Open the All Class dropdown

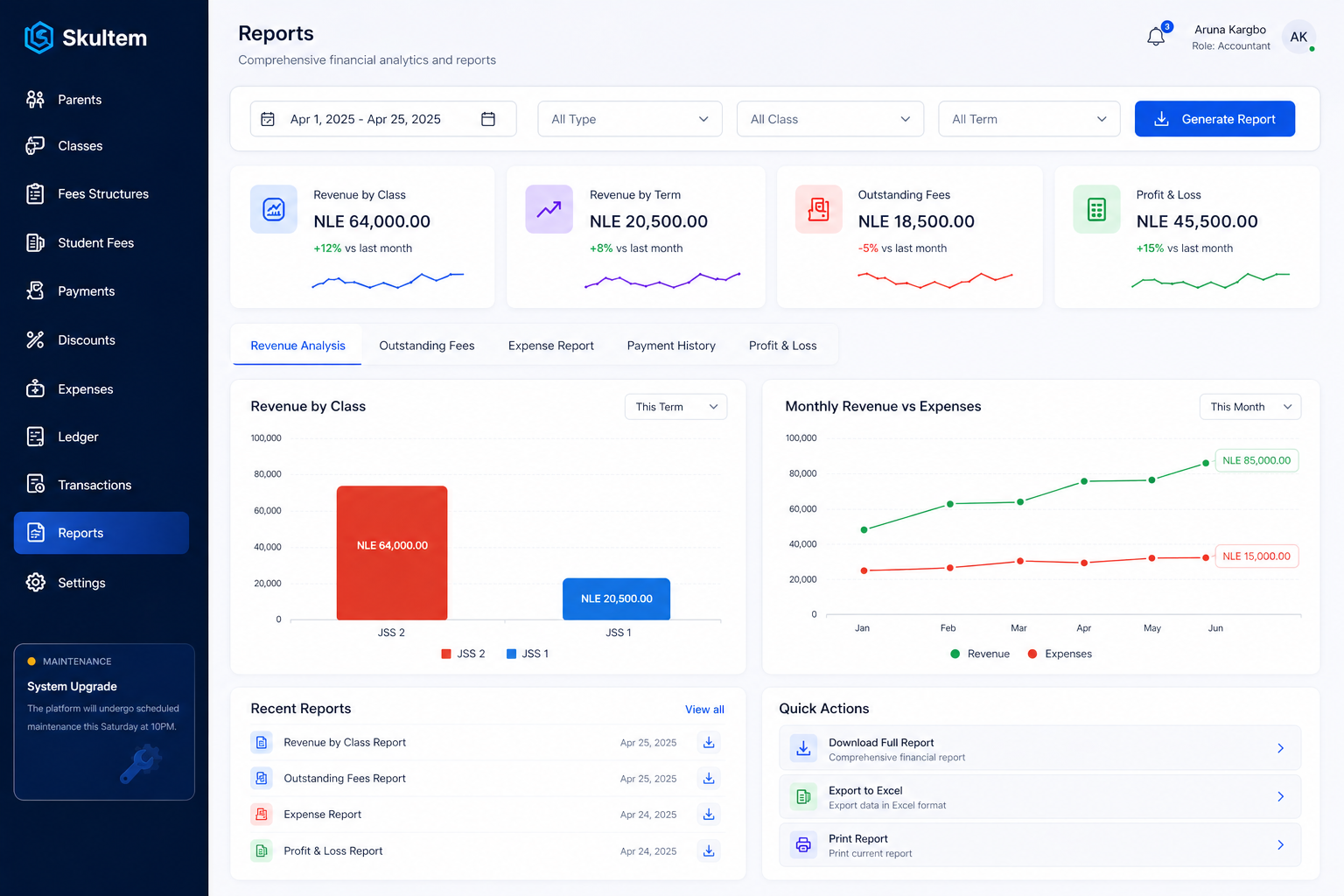point(830,119)
